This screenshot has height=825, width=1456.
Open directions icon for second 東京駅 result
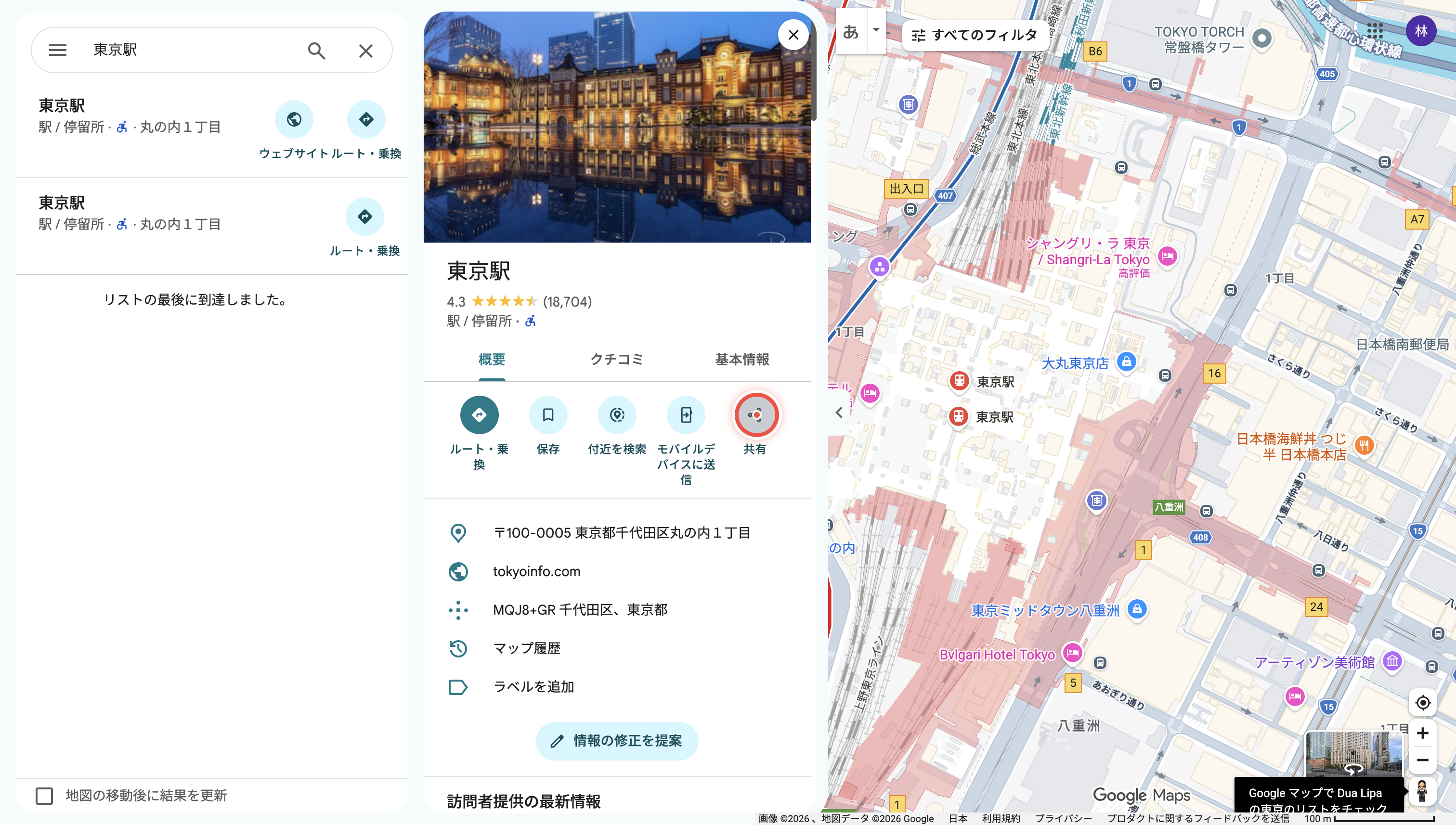pyautogui.click(x=365, y=217)
